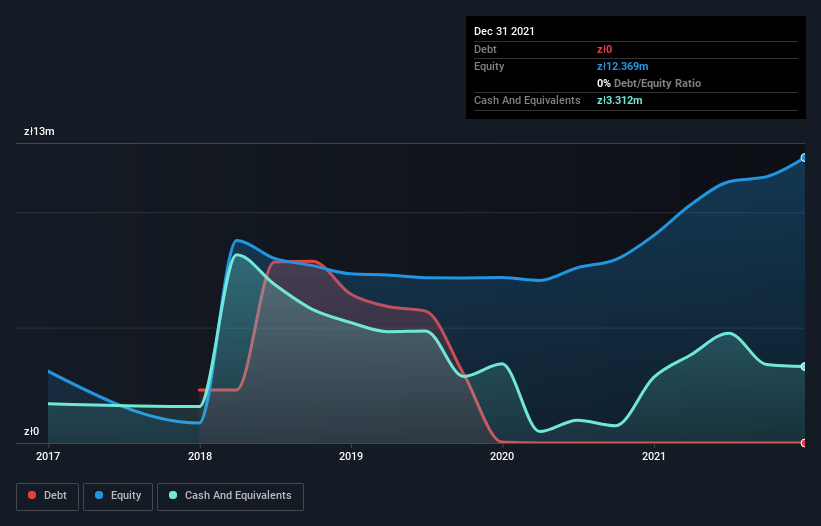Click the Equity row label in the tooltip
Viewport: 821px width, 526px height.
[489, 66]
